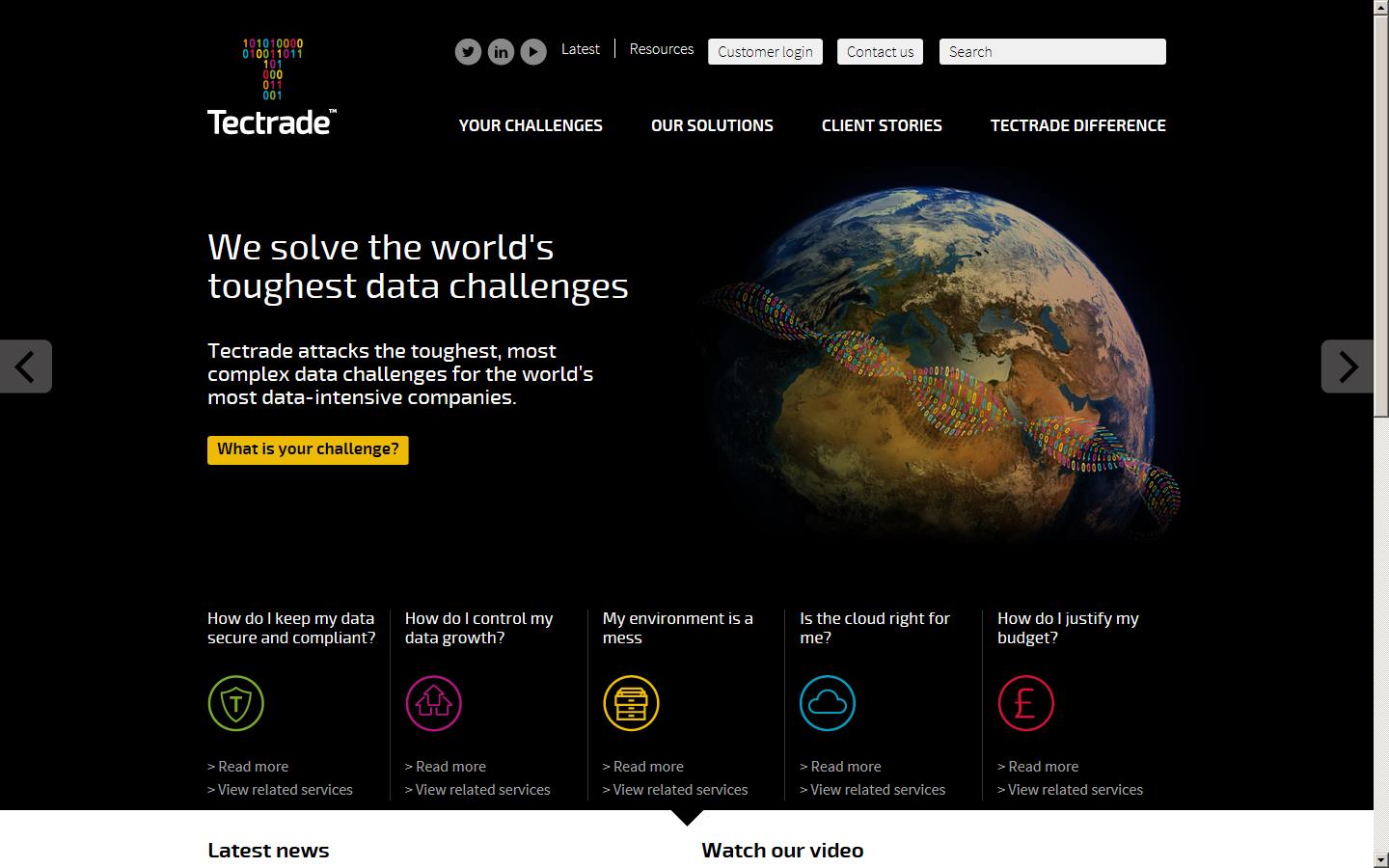The image size is (1389, 868).
Task: Click the yellow filing cabinet icon
Action: point(631,703)
